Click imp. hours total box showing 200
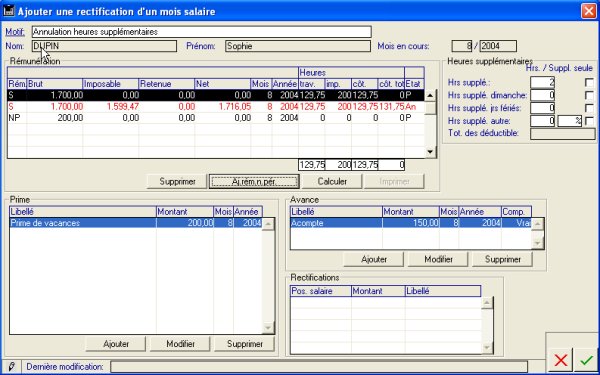Viewport: 600px width, 375px height. [338, 165]
